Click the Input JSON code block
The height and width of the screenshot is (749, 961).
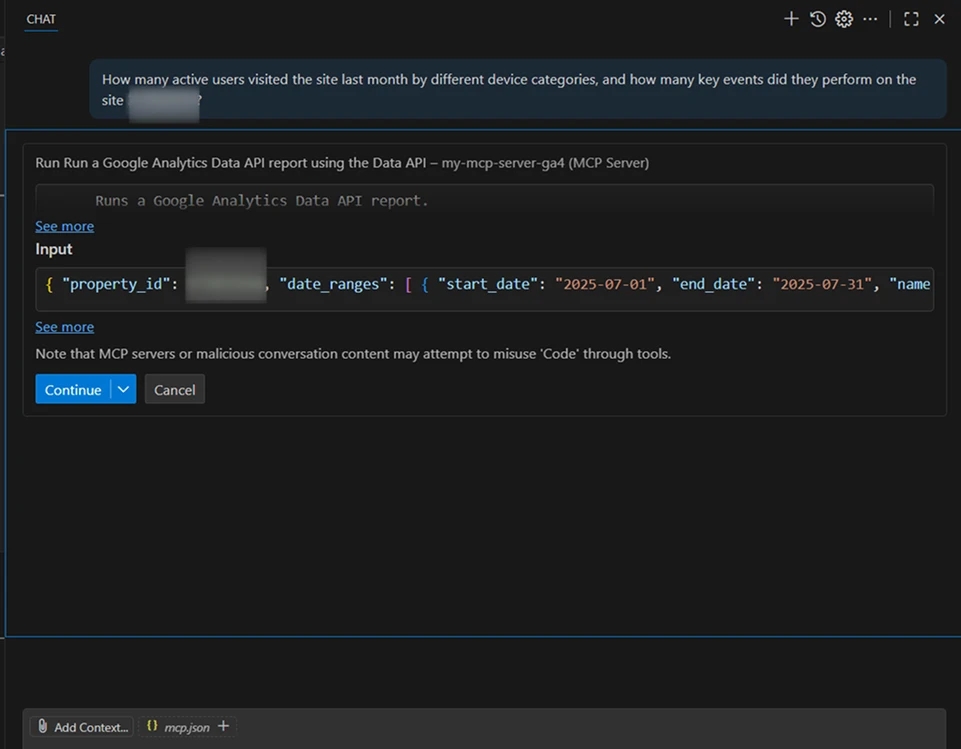tap(484, 289)
